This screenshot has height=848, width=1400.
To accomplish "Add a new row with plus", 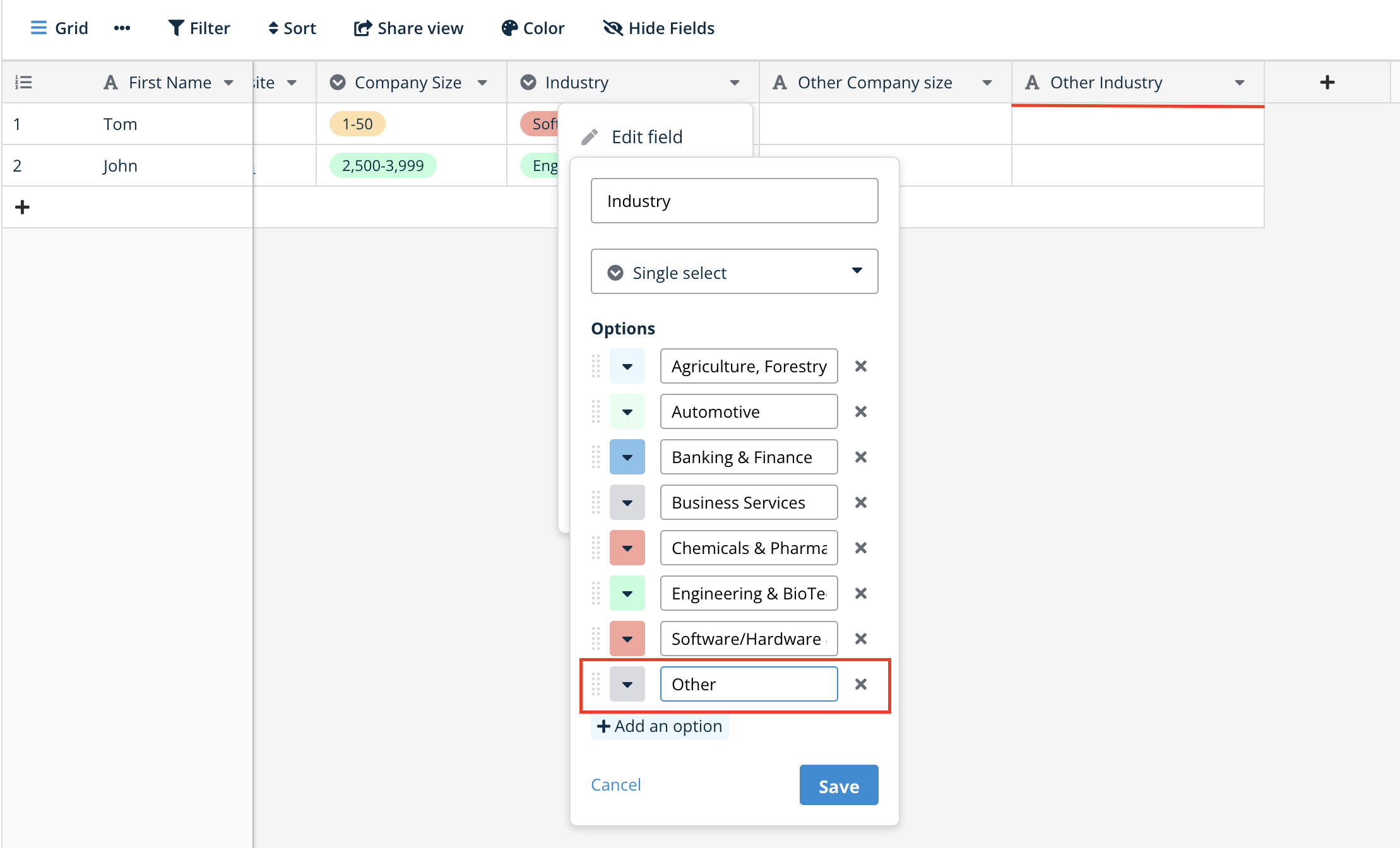I will coord(22,207).
